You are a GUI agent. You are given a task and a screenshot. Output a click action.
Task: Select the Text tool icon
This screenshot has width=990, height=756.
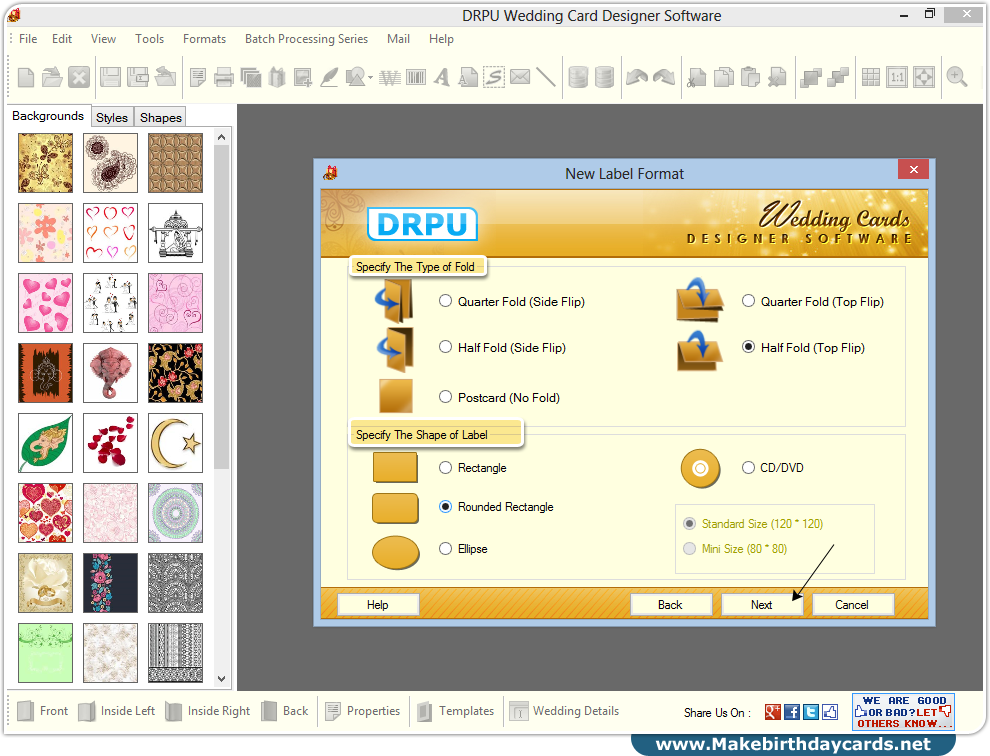(440, 77)
